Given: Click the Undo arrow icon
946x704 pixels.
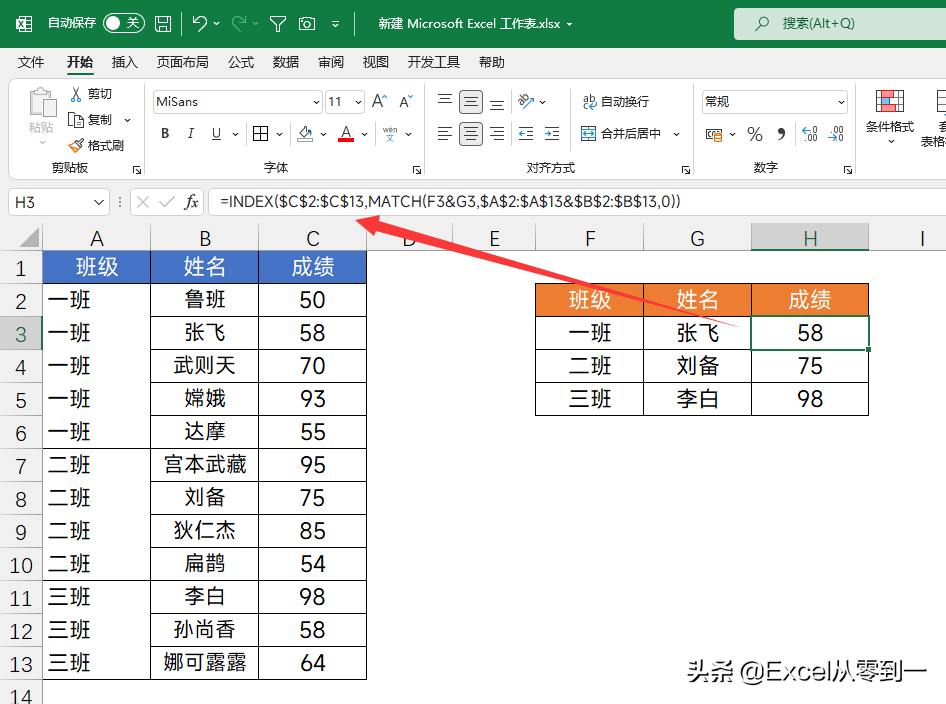Looking at the screenshot, I should click(x=199, y=24).
